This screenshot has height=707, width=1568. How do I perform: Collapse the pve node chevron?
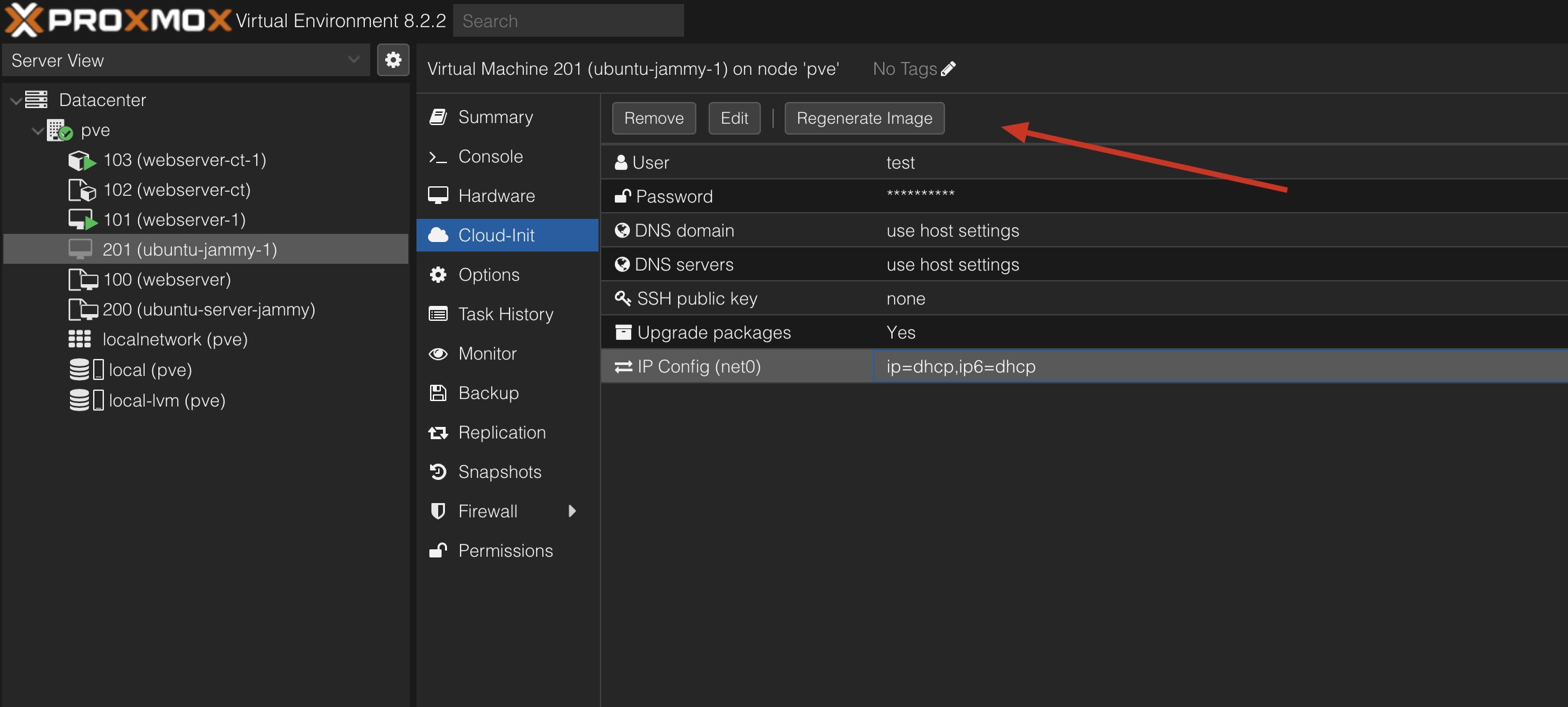tap(37, 131)
